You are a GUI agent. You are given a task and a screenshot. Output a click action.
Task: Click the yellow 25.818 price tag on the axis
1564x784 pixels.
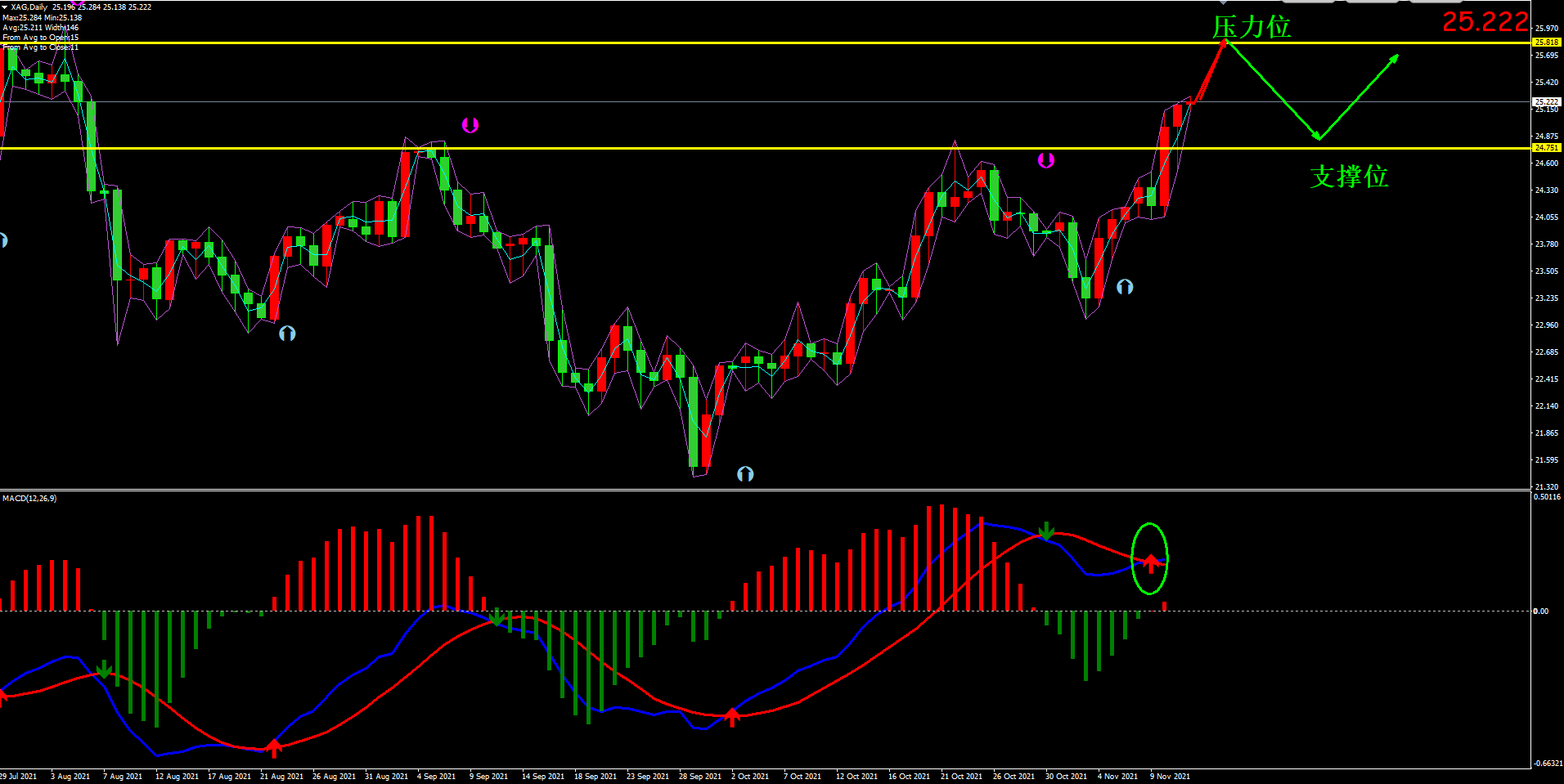coord(1546,42)
